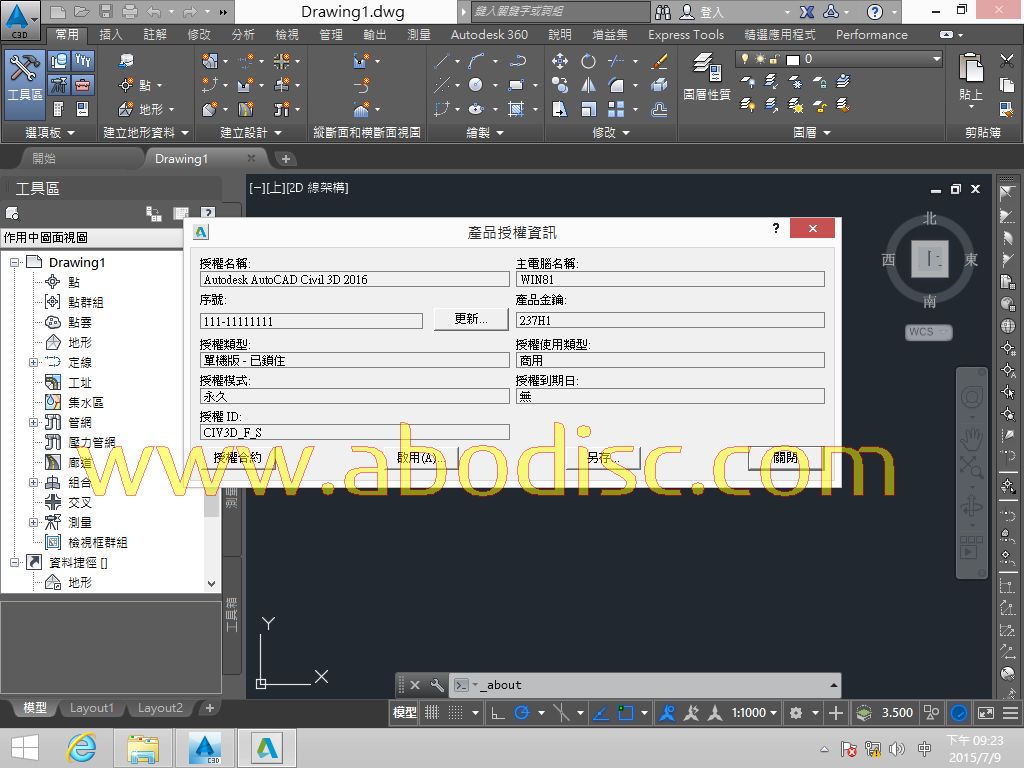
Task: Open Internet Explorer from taskbar
Action: 82,748
